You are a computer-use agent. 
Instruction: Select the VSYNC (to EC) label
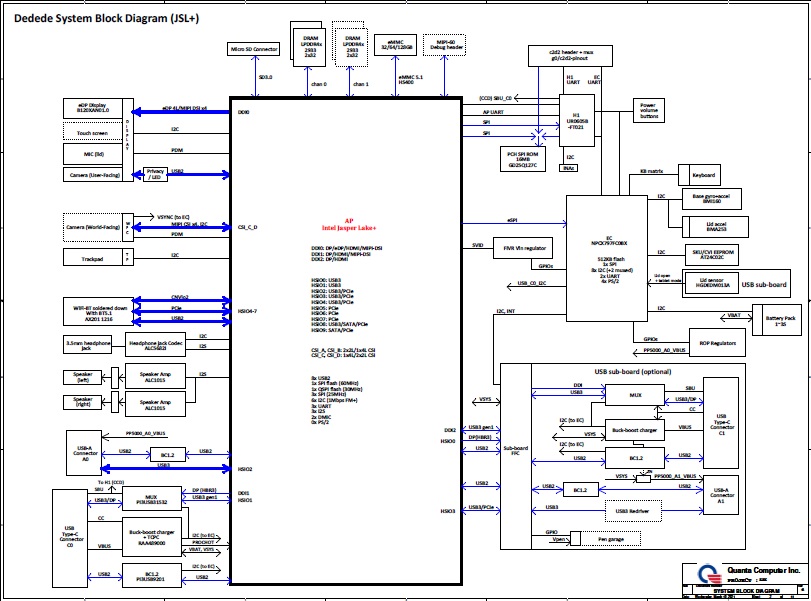(173, 217)
